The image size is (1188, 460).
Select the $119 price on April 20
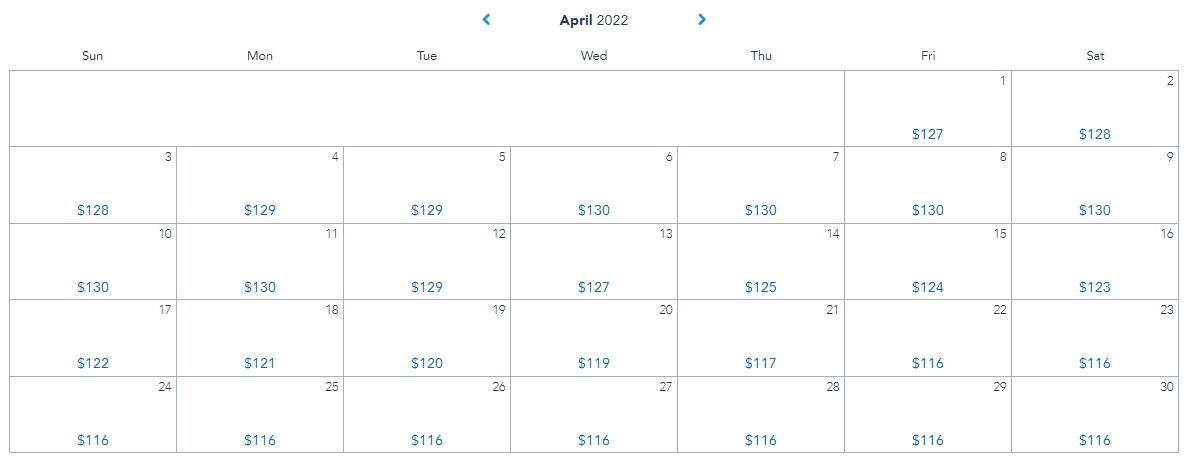[594, 363]
